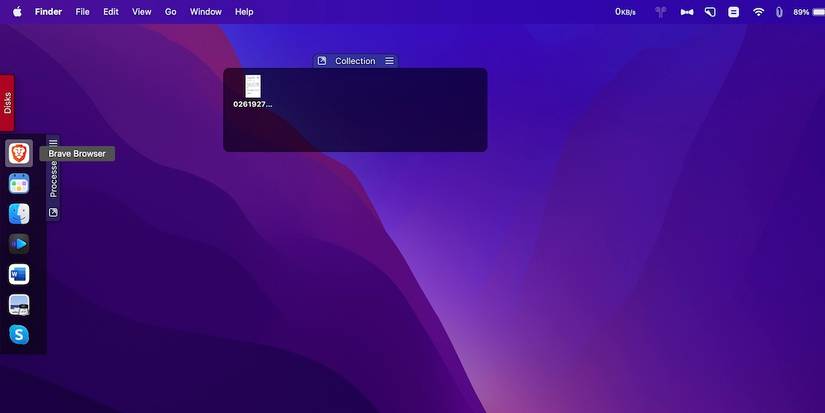This screenshot has height=413, width=825.
Task: Open the Collection panel hamburger menu
Action: [x=389, y=61]
